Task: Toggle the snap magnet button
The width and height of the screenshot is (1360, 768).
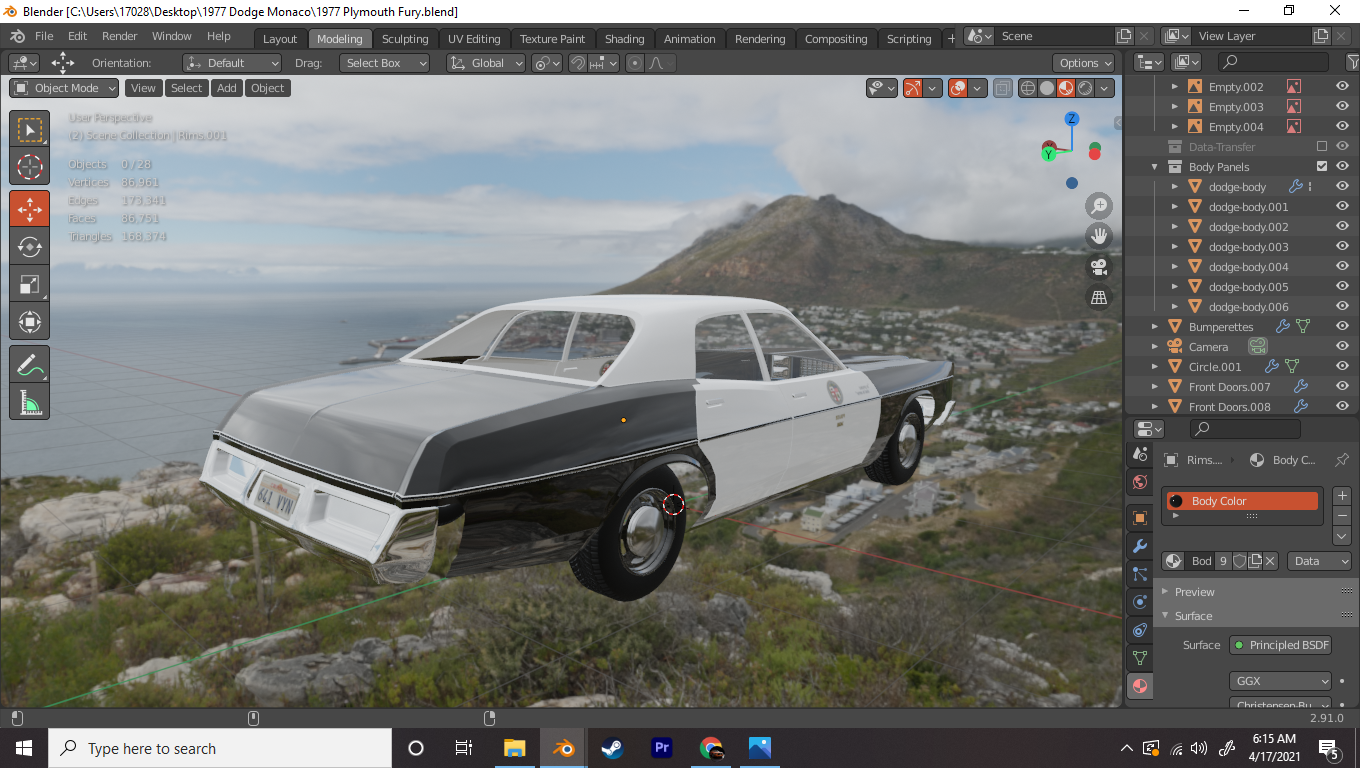Action: (577, 63)
